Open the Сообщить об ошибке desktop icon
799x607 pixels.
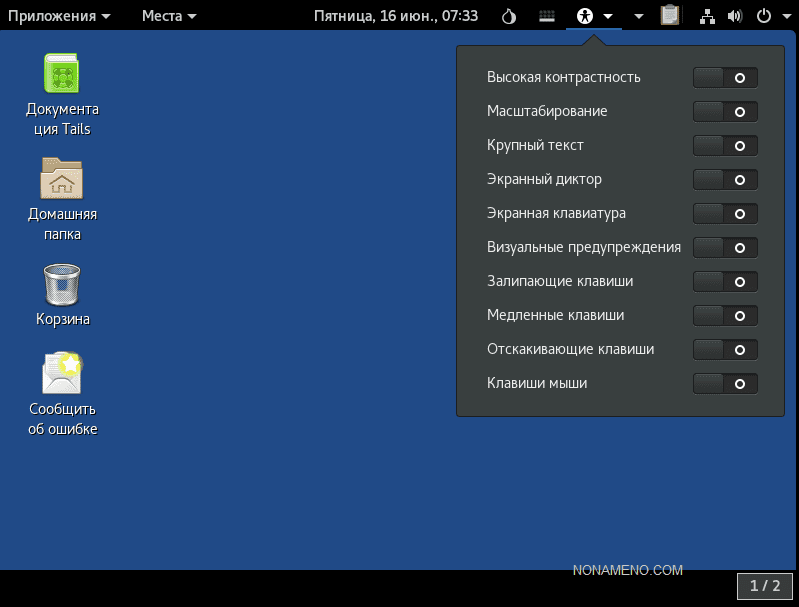(62, 374)
